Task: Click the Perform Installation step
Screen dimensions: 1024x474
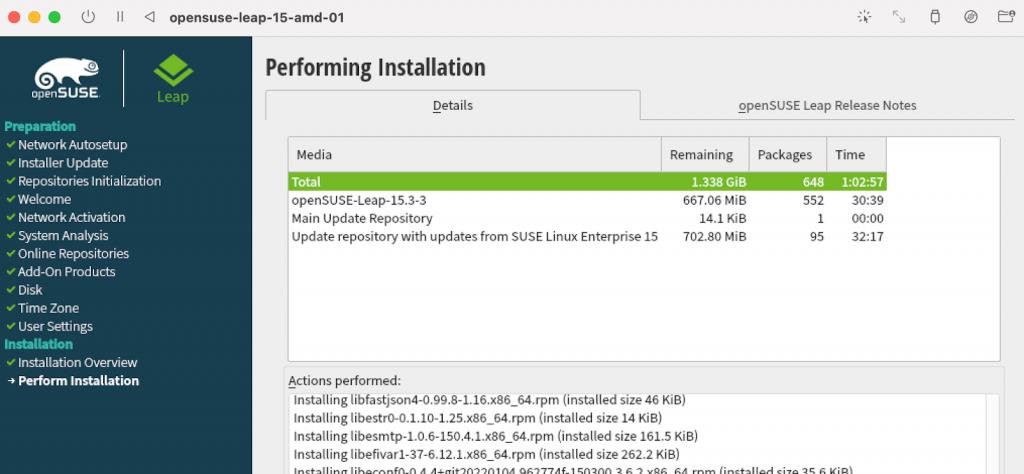Action: pos(78,381)
